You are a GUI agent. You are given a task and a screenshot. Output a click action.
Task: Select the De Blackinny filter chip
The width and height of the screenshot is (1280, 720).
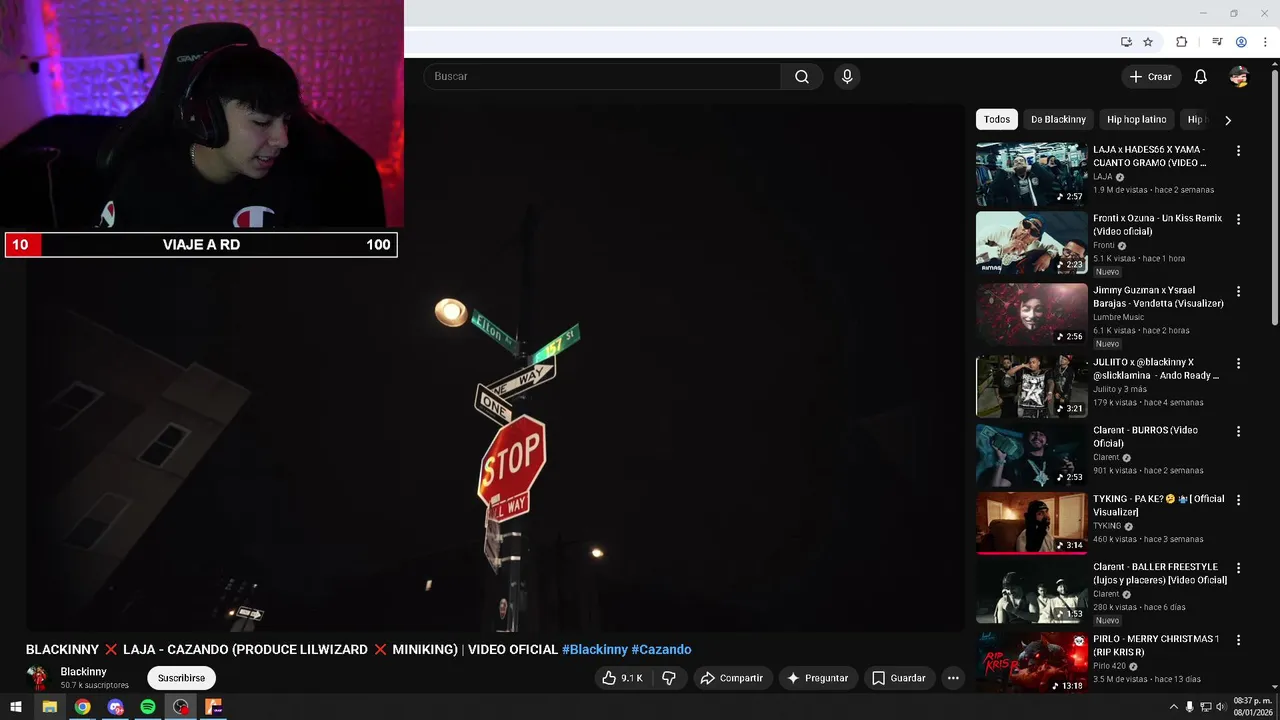(1058, 119)
